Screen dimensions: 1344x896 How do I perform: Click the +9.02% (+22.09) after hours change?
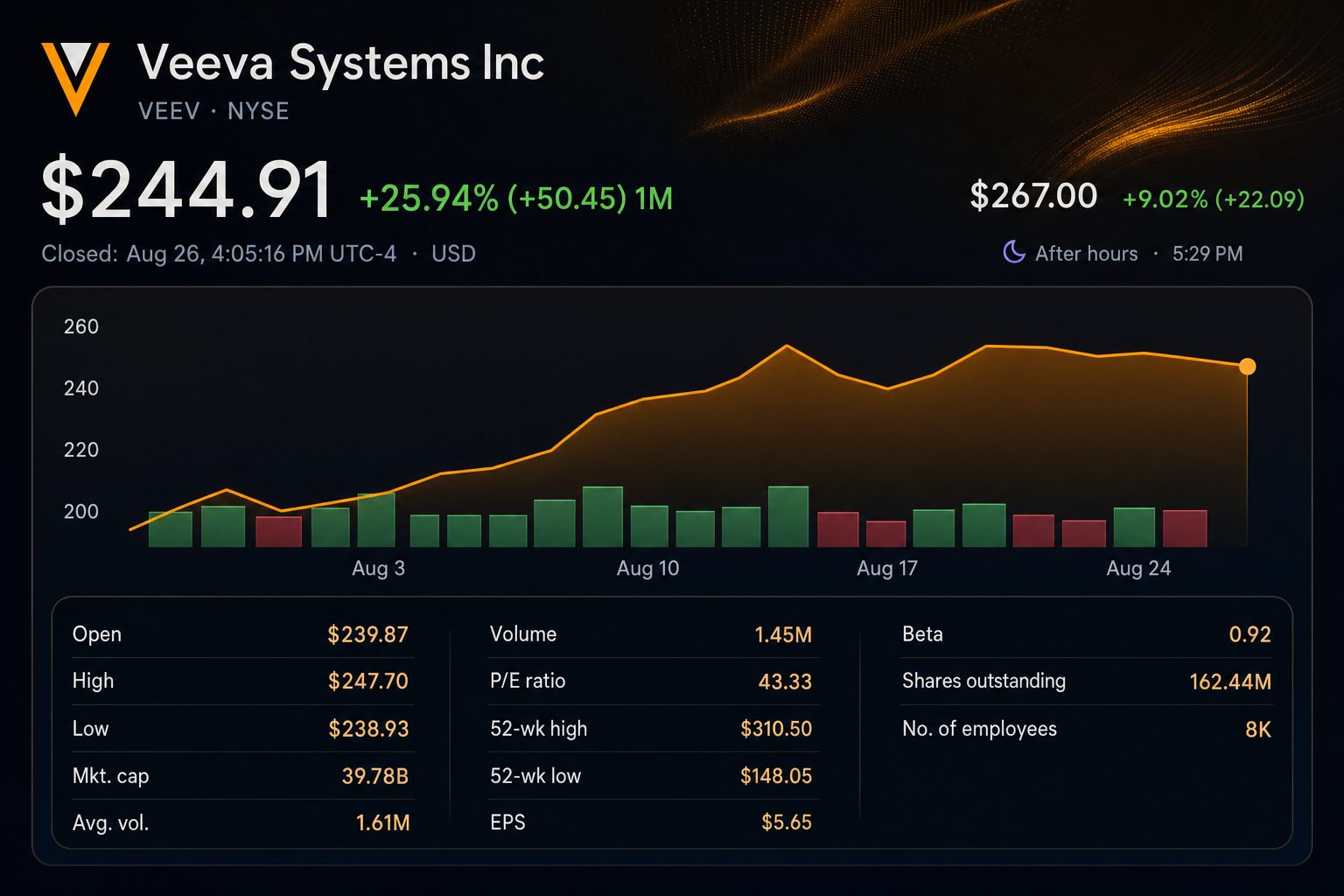(1214, 199)
